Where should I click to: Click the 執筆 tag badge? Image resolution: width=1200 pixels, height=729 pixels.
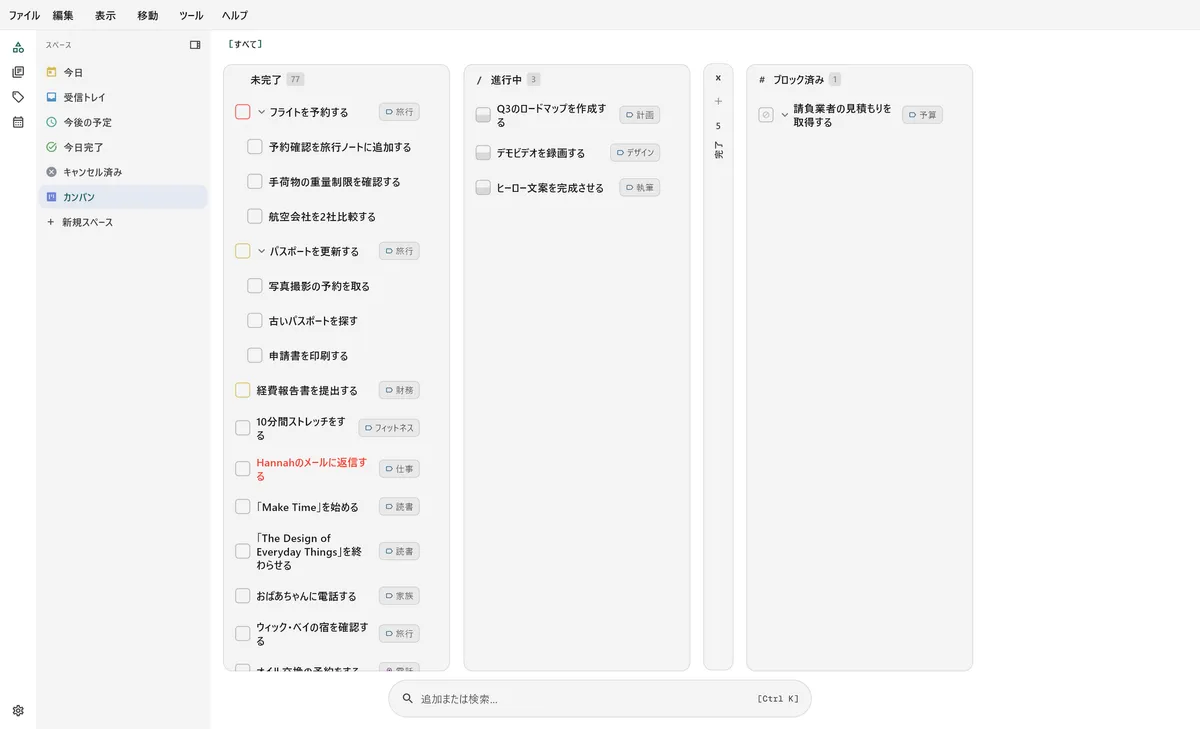[640, 187]
